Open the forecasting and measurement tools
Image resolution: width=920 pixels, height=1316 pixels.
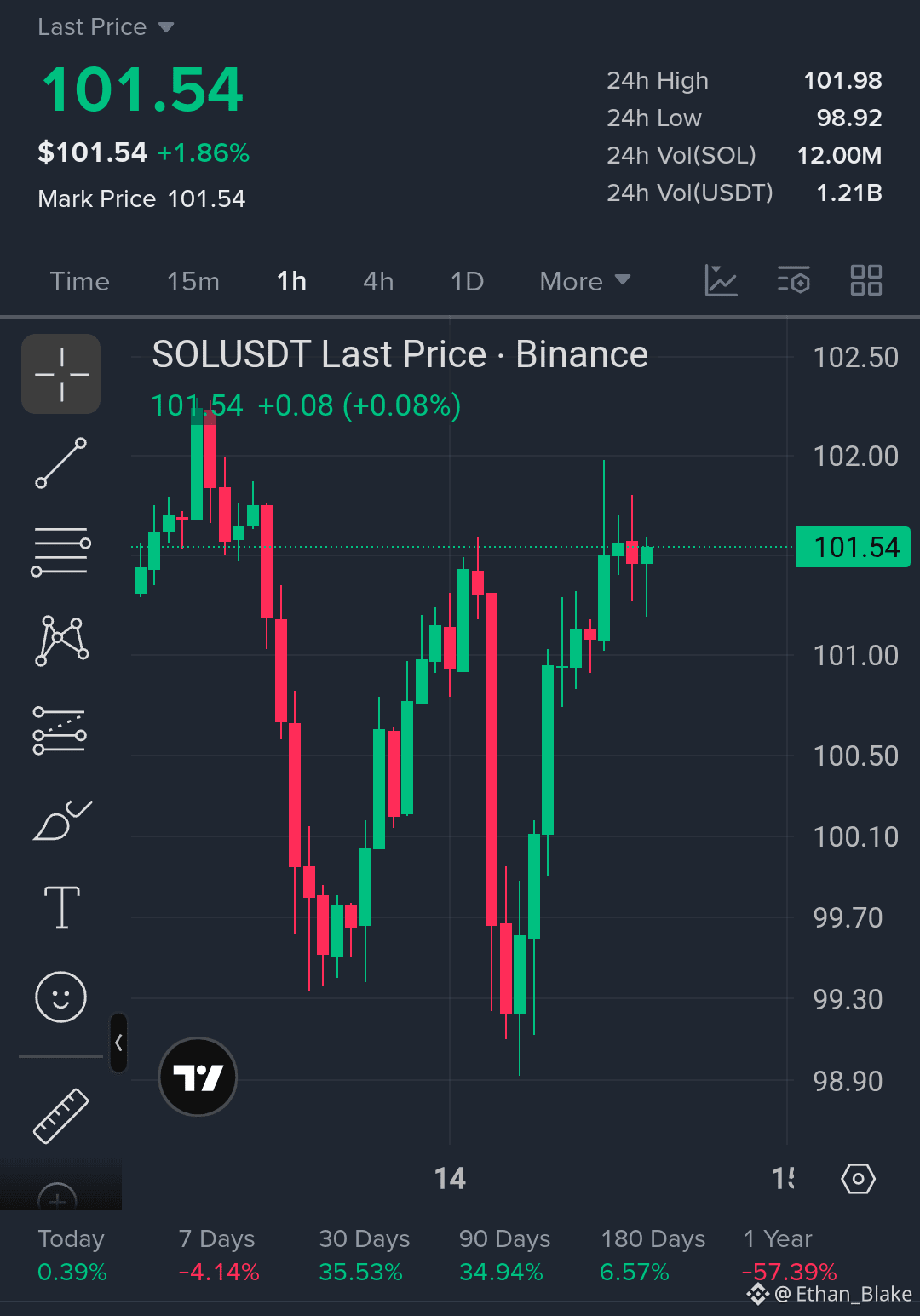[60, 731]
